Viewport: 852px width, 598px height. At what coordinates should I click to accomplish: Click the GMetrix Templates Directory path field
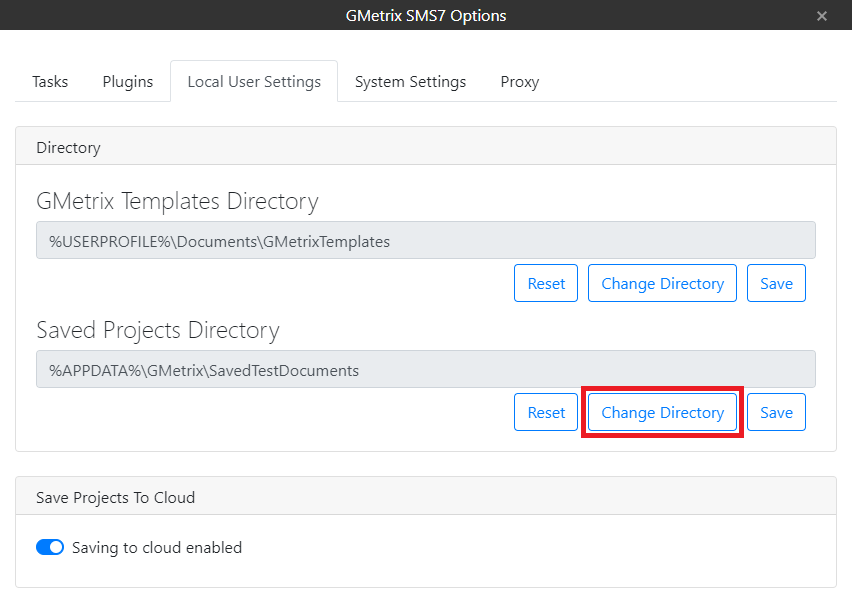click(425, 240)
